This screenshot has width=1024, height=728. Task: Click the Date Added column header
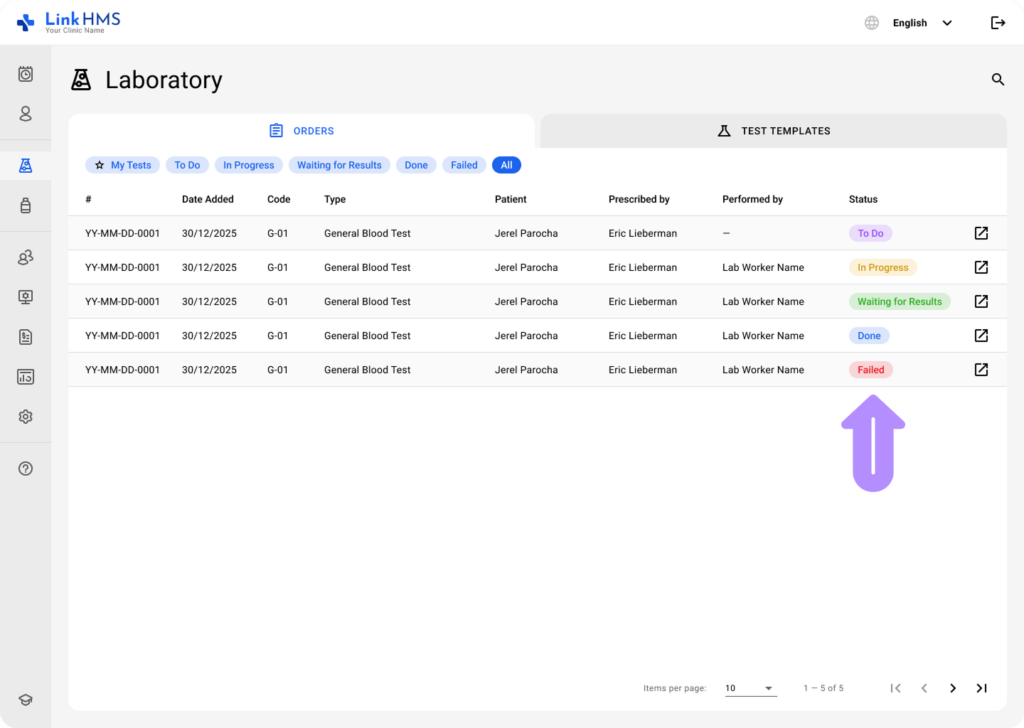tap(208, 199)
